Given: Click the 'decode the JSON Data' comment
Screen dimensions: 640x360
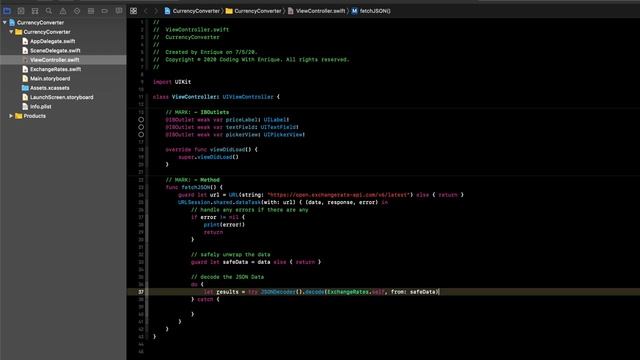Looking at the screenshot, I should 227,277.
